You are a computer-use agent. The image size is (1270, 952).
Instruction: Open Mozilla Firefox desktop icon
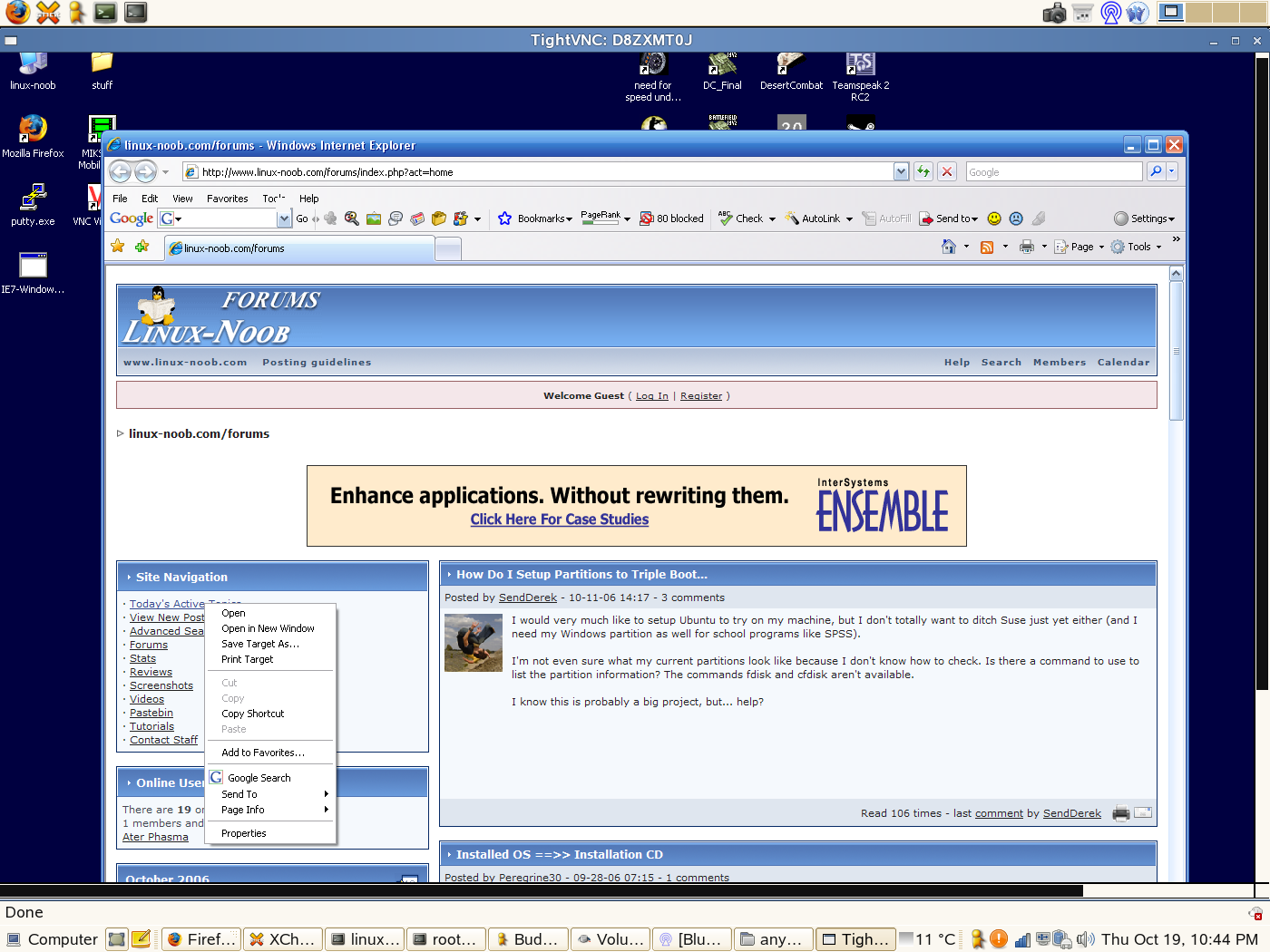point(33,136)
